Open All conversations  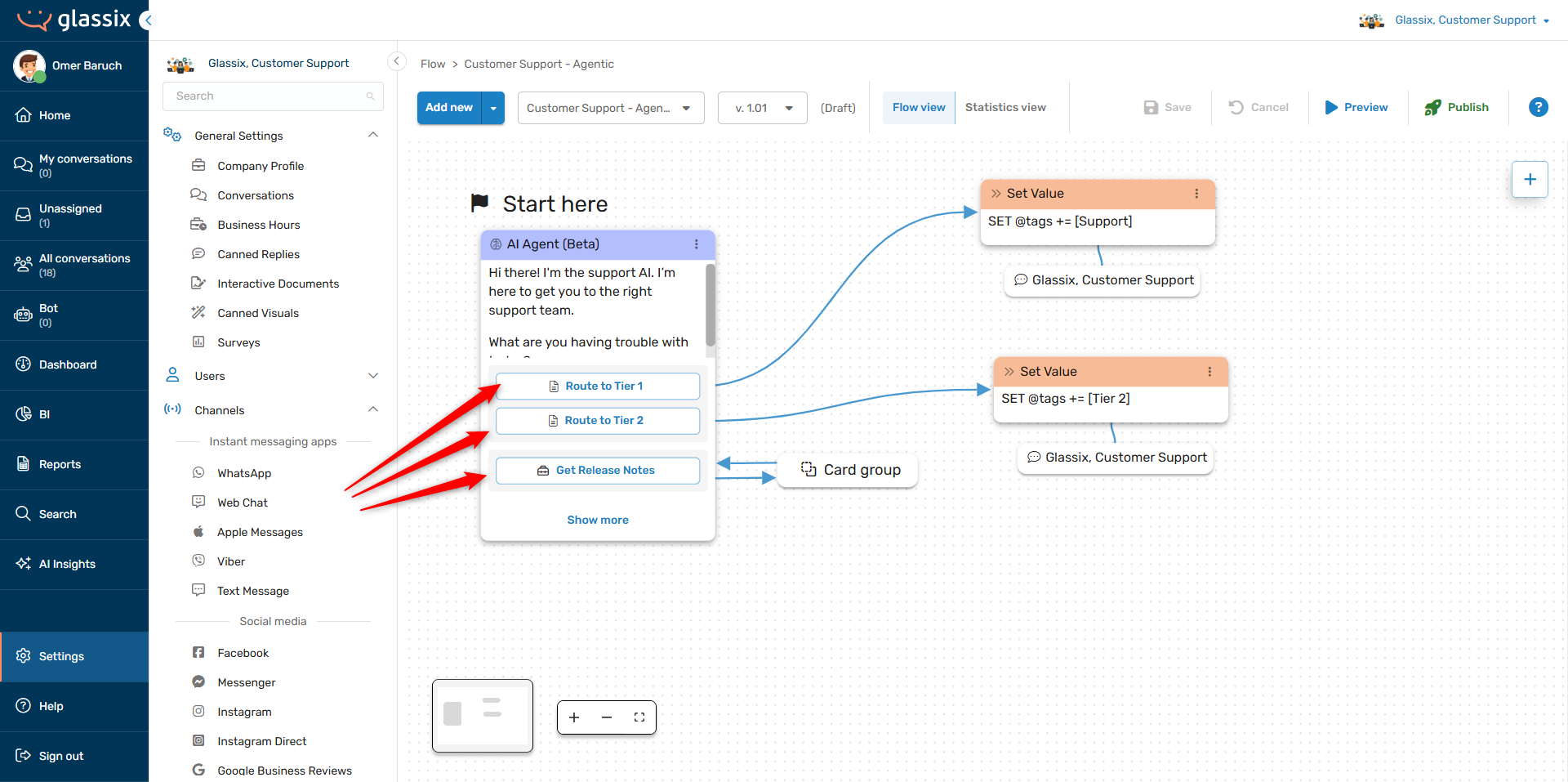[74, 266]
